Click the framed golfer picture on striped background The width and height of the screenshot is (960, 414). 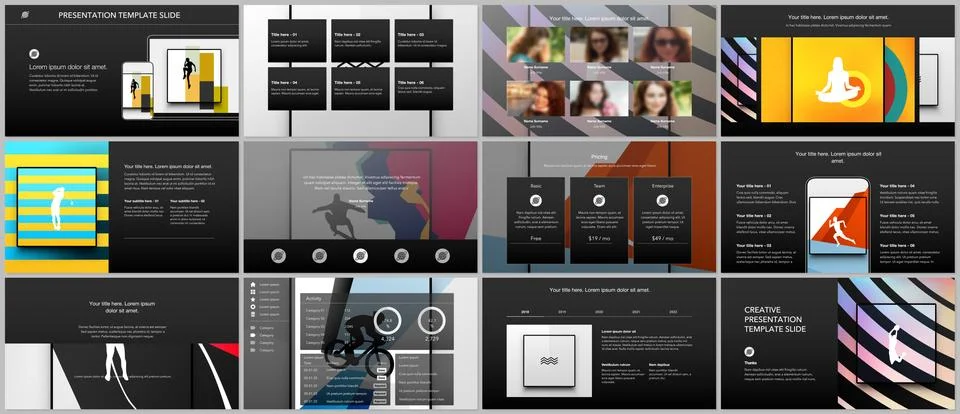[57, 207]
